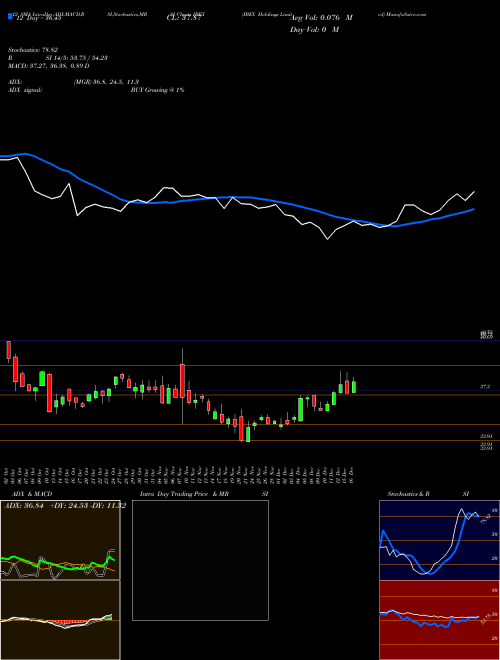Image resolution: width=500 pixels, height=660 pixels.
Task: Click the 'Intra Day Trading Price & MR' title
Action: click(184, 494)
